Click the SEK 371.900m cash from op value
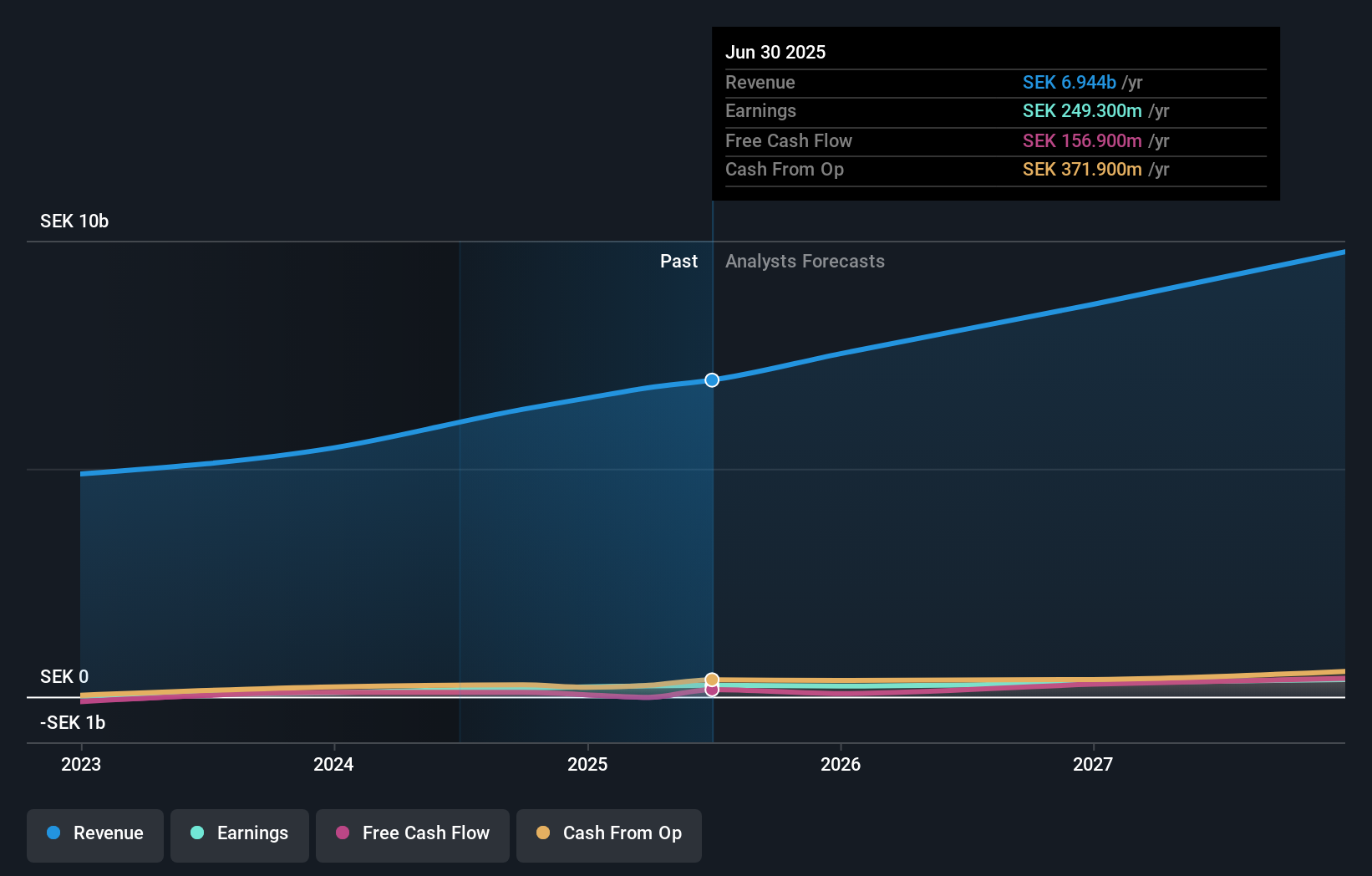The width and height of the screenshot is (1372, 876). (1082, 169)
